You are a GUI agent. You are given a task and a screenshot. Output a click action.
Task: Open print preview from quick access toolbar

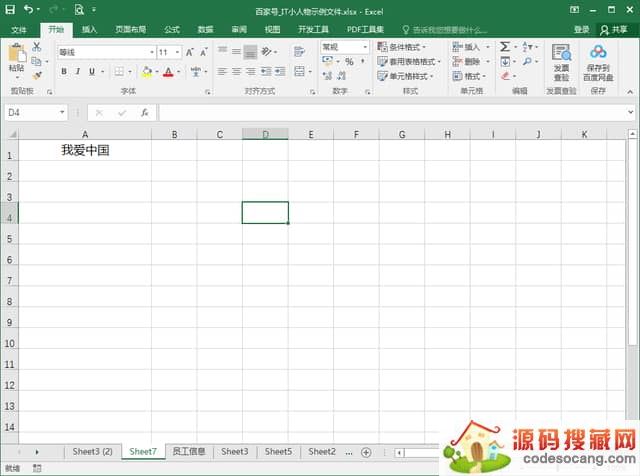coord(79,9)
